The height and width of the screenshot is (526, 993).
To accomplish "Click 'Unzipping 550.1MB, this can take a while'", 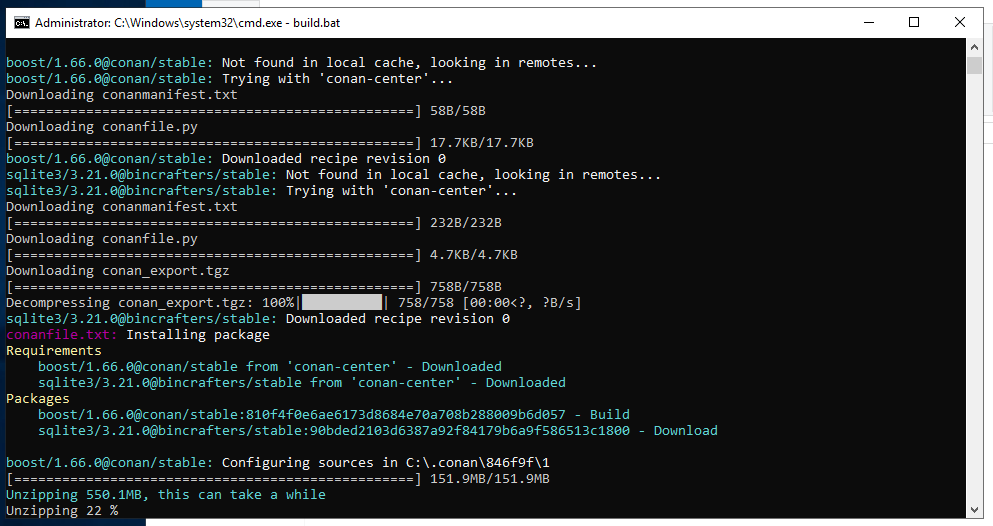I will pos(166,495).
